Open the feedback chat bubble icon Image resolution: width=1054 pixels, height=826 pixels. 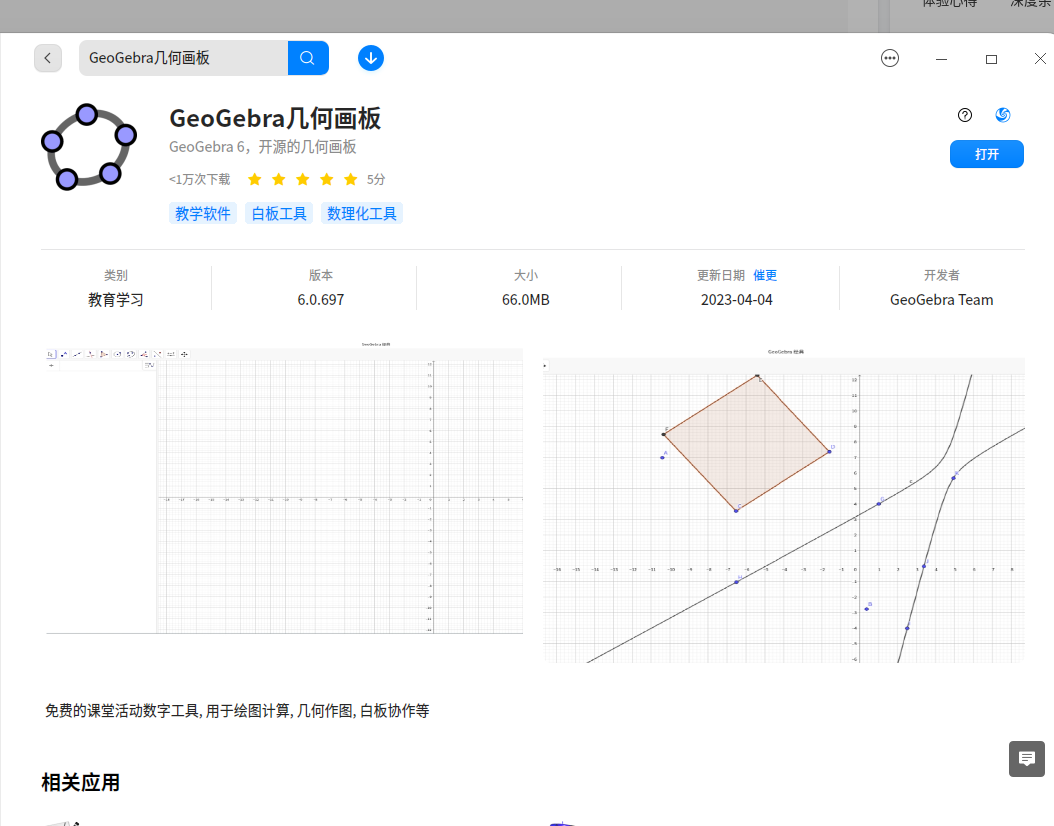[1026, 759]
